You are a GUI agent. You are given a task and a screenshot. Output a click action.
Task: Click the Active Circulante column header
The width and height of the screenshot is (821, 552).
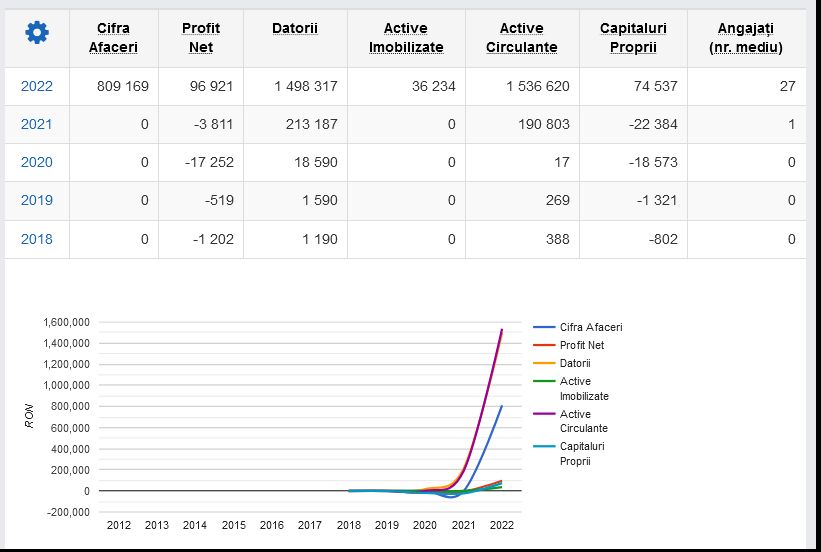pos(522,38)
